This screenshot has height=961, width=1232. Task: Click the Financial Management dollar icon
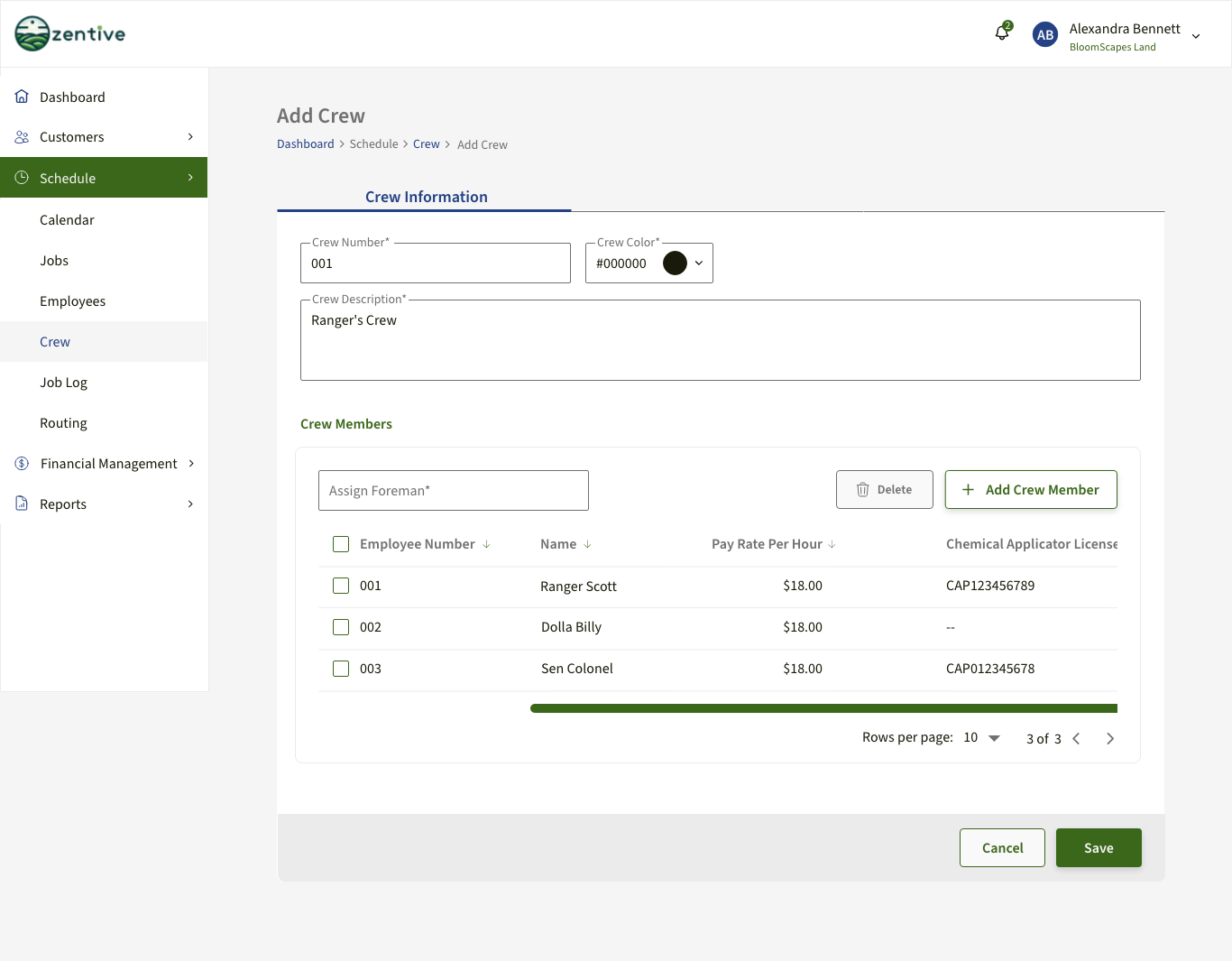pyautogui.click(x=22, y=464)
